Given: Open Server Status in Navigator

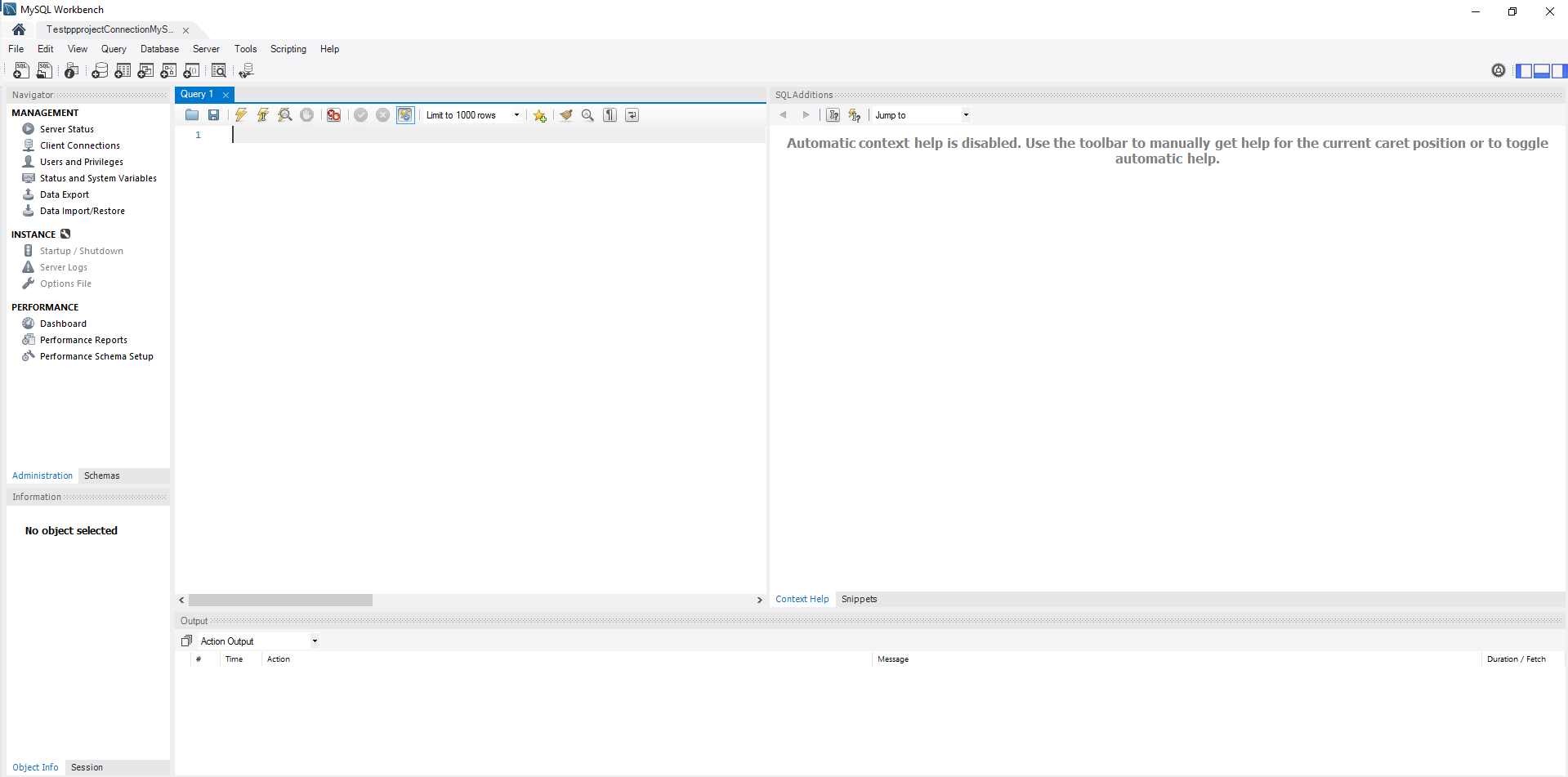Looking at the screenshot, I should click(x=67, y=129).
